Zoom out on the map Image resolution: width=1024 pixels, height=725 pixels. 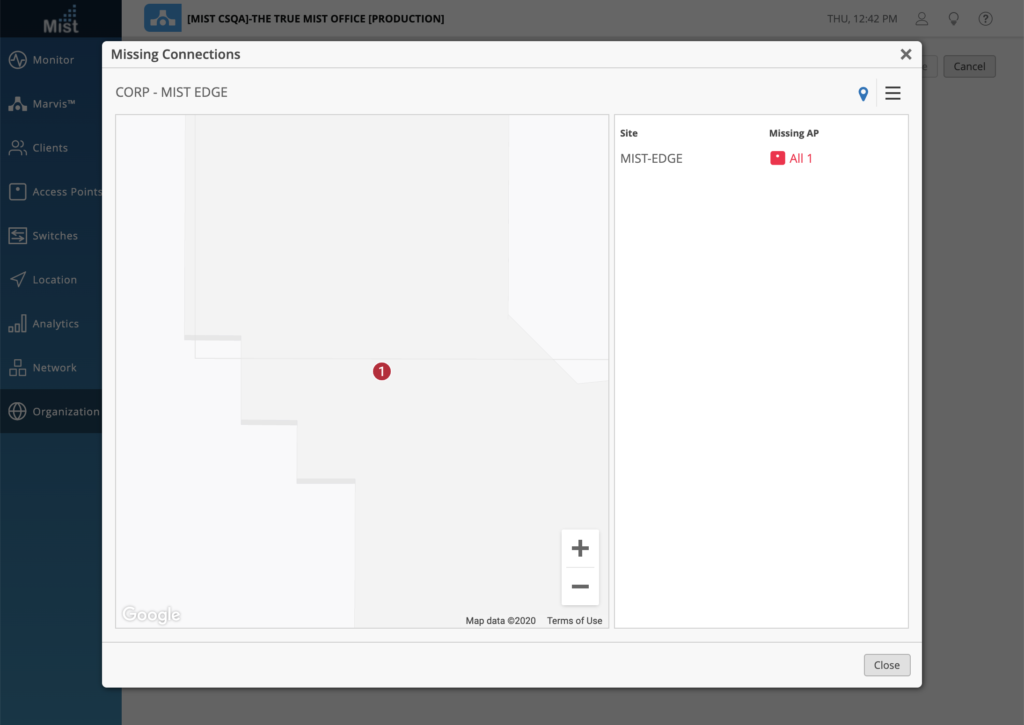[x=580, y=587]
